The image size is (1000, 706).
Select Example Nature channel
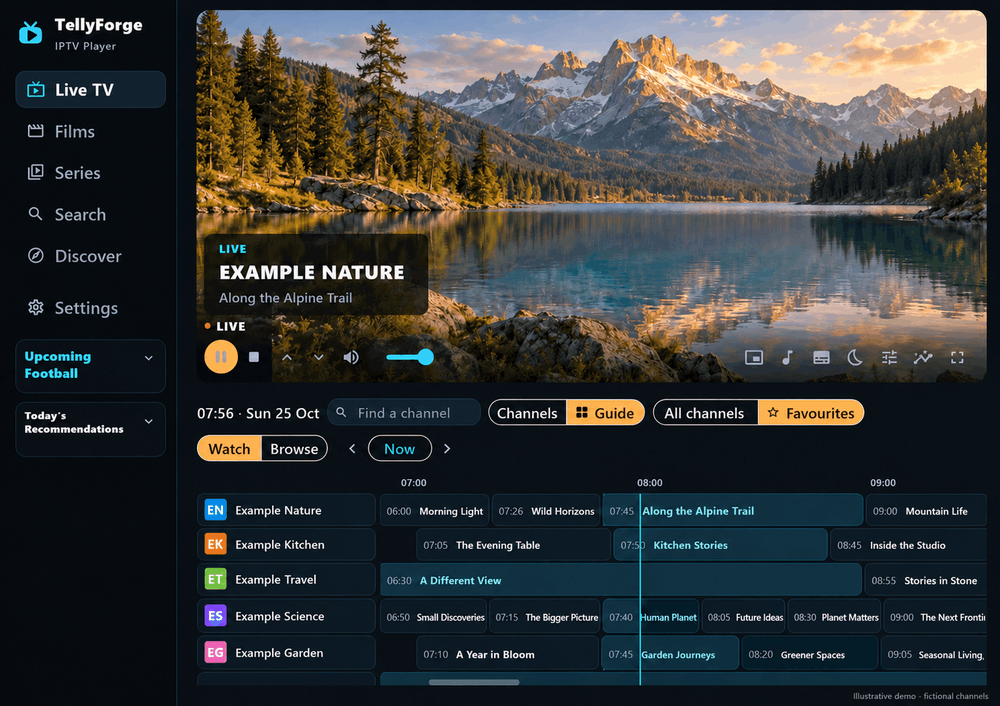point(286,510)
